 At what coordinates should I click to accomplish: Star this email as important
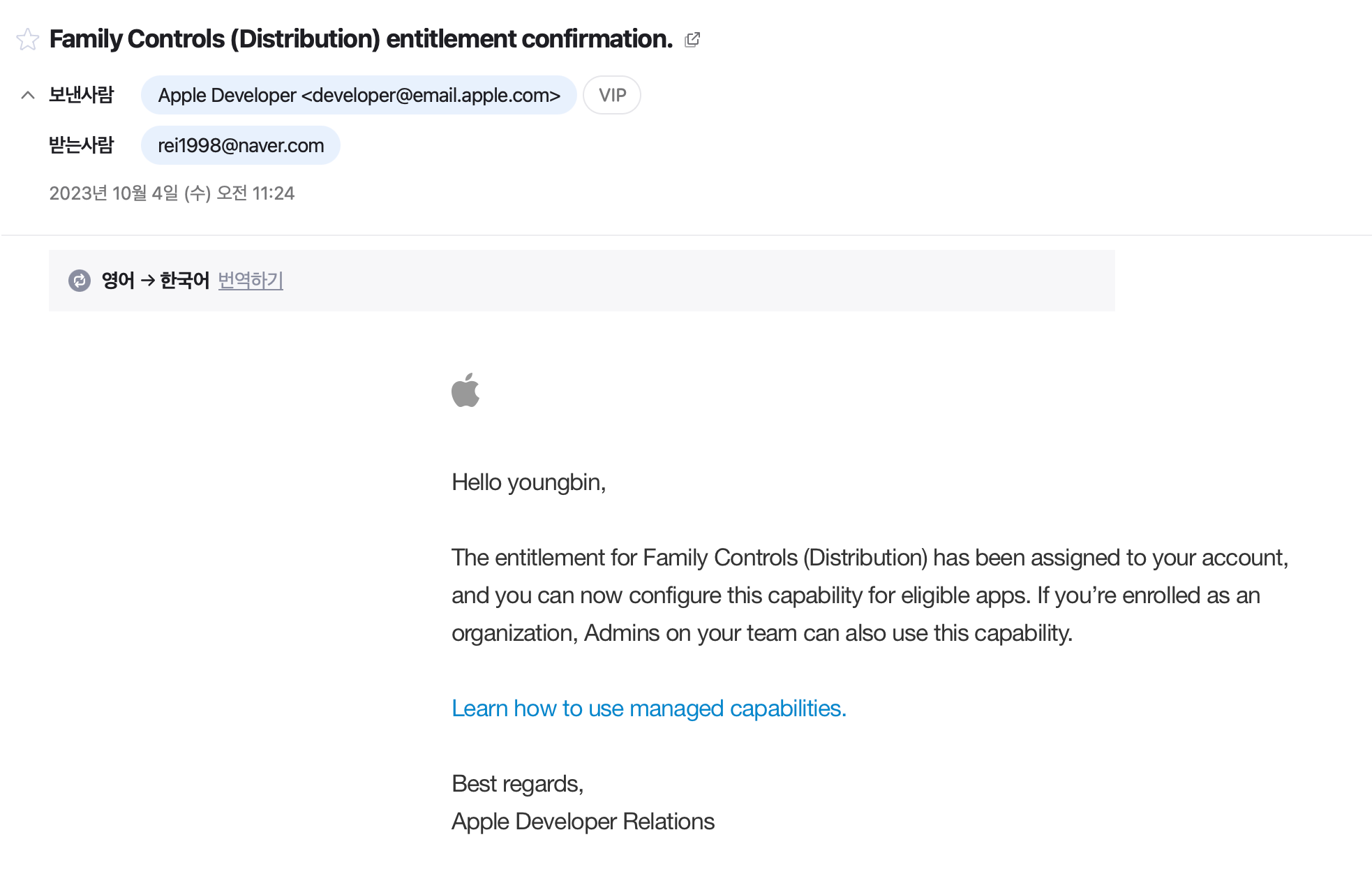(x=28, y=39)
